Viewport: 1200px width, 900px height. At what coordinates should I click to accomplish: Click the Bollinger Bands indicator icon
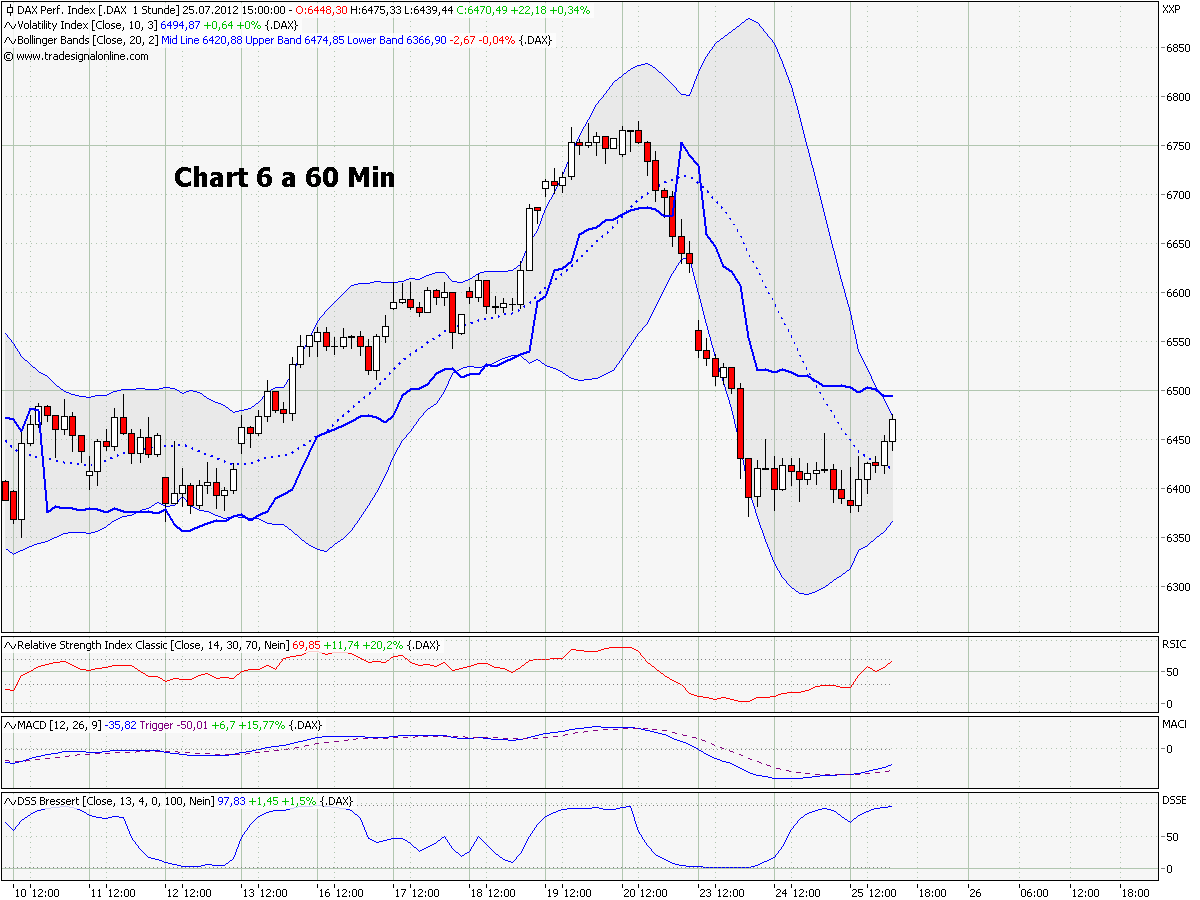(8, 39)
